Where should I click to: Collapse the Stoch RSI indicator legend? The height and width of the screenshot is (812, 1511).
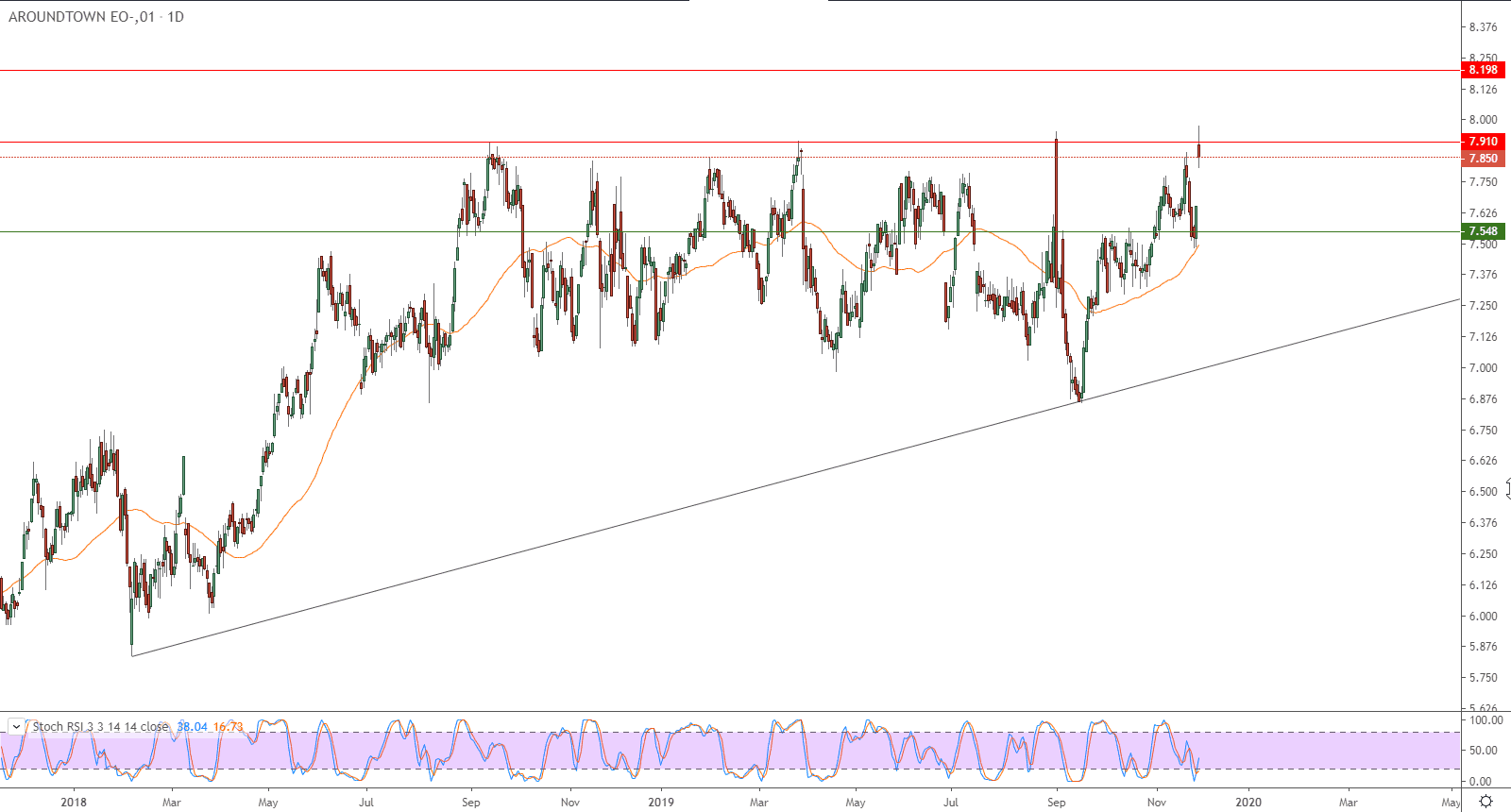tap(16, 727)
